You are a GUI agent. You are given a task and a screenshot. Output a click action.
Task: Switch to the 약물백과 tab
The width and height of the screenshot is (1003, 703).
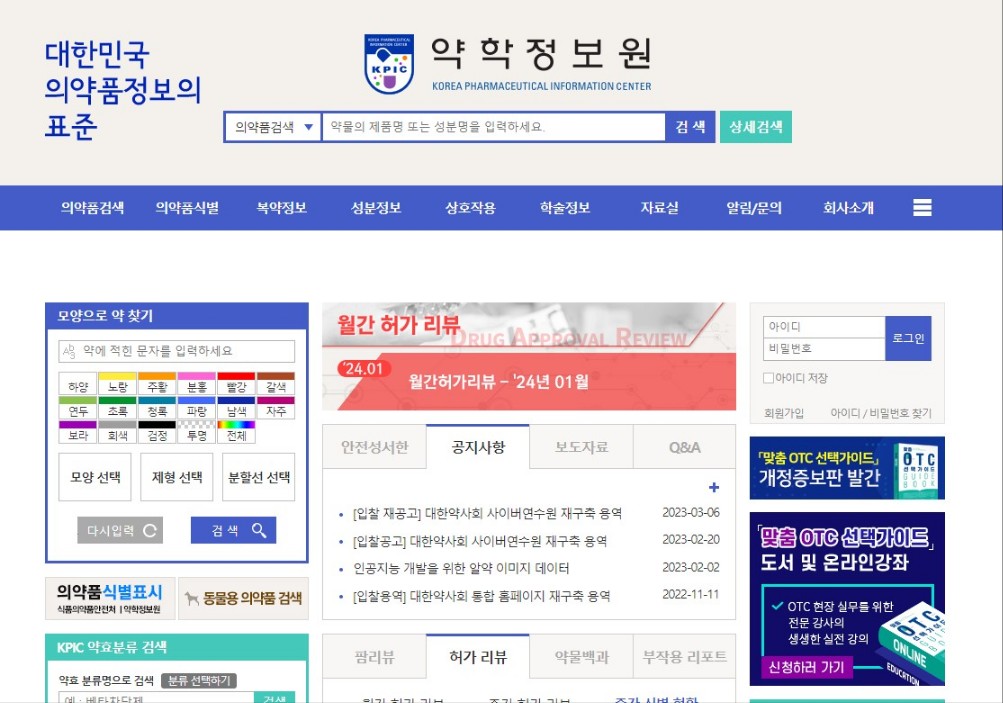[x=581, y=657]
